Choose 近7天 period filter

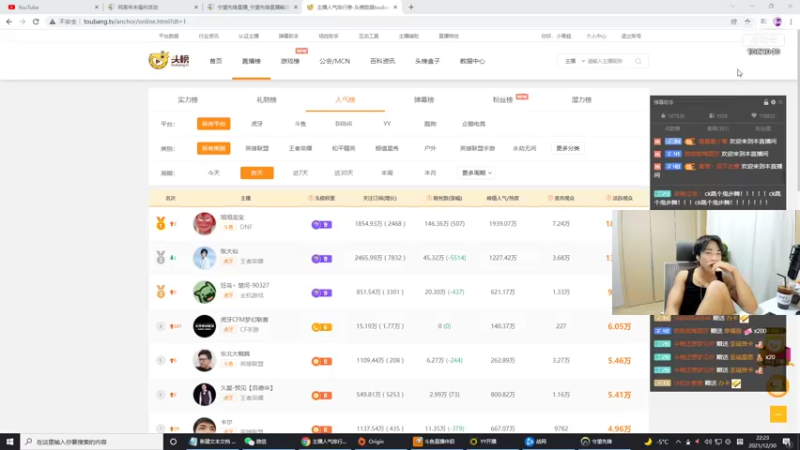point(301,173)
